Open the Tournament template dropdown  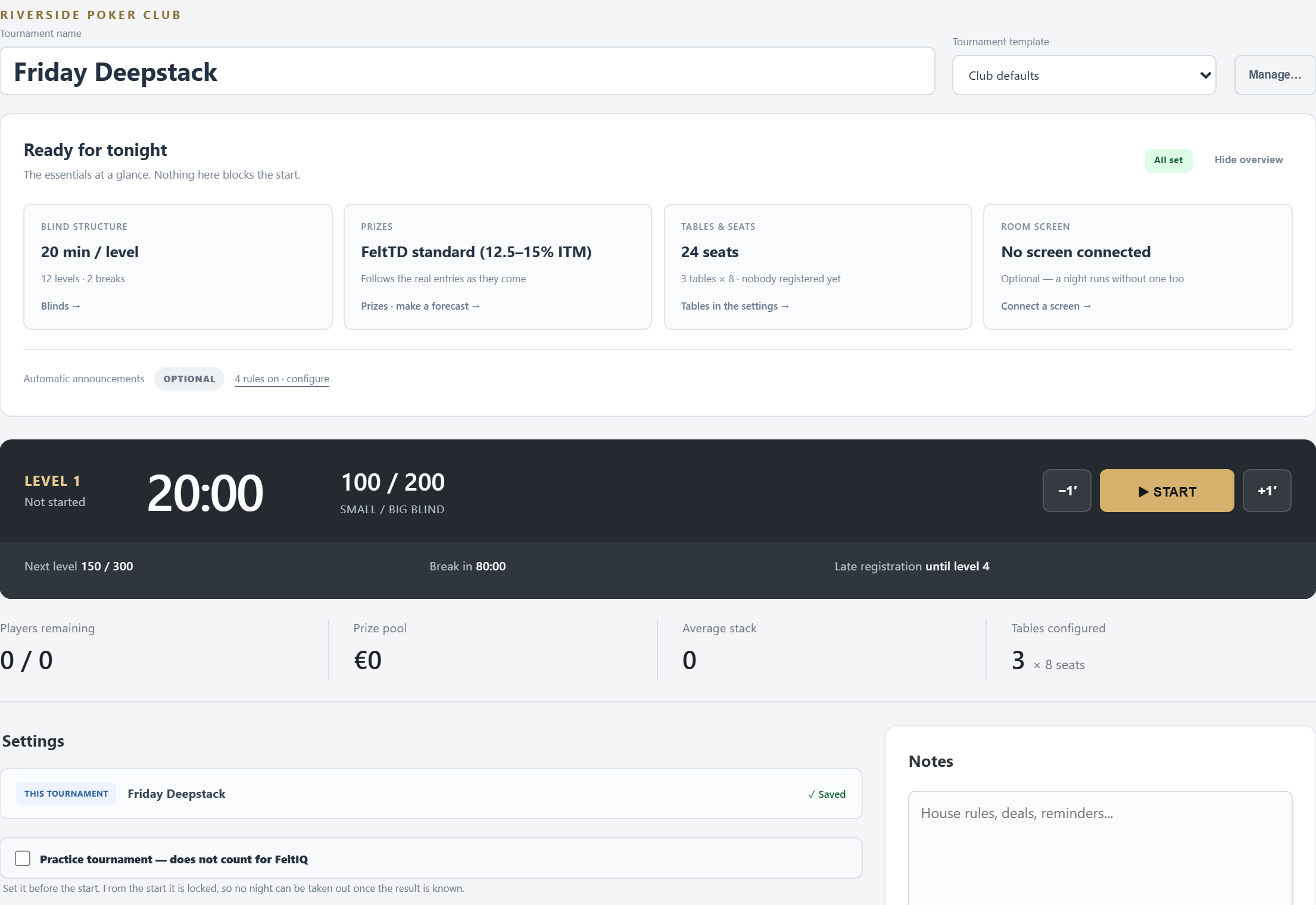(x=1084, y=75)
